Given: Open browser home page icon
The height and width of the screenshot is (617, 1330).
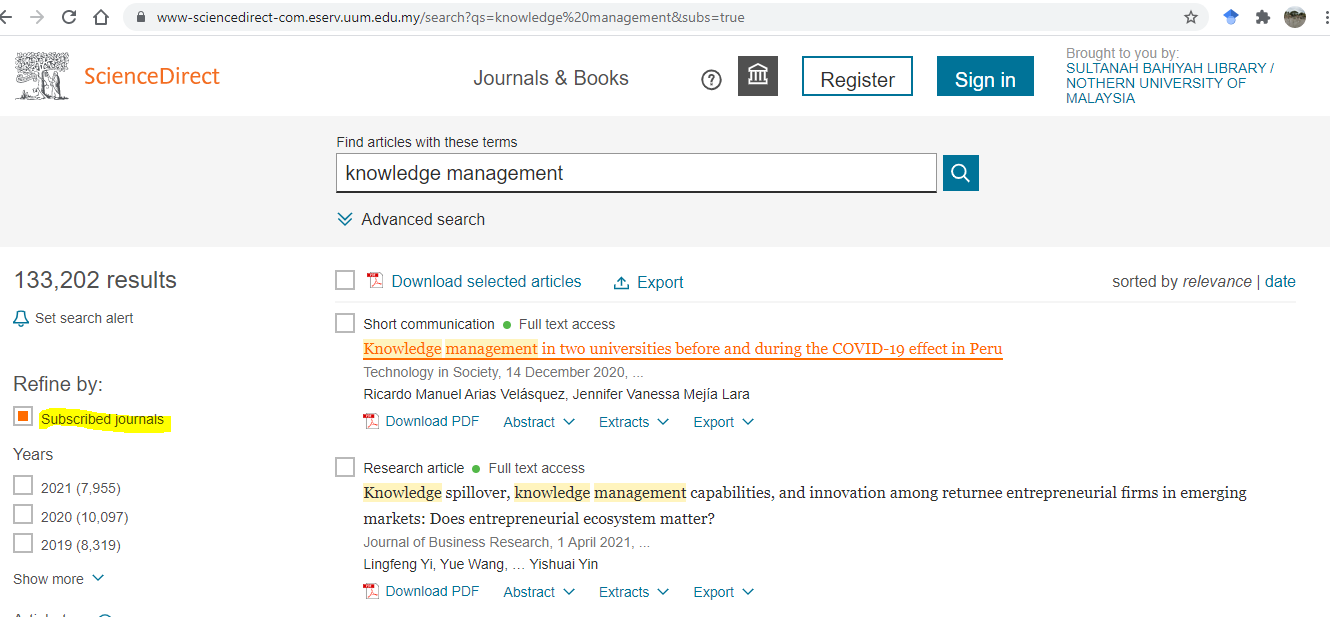Looking at the screenshot, I should [x=101, y=17].
